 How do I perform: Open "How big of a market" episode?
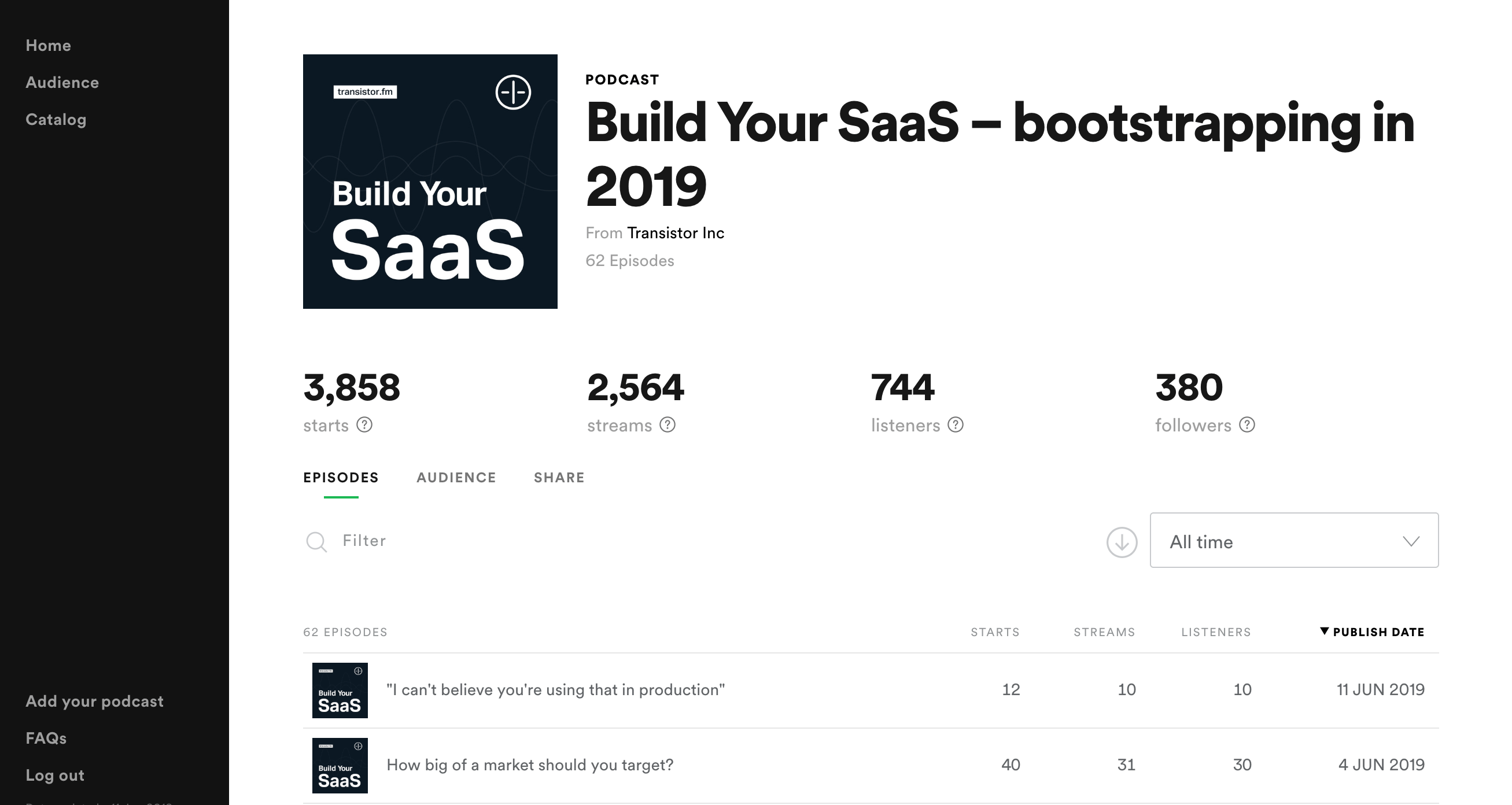(529, 765)
